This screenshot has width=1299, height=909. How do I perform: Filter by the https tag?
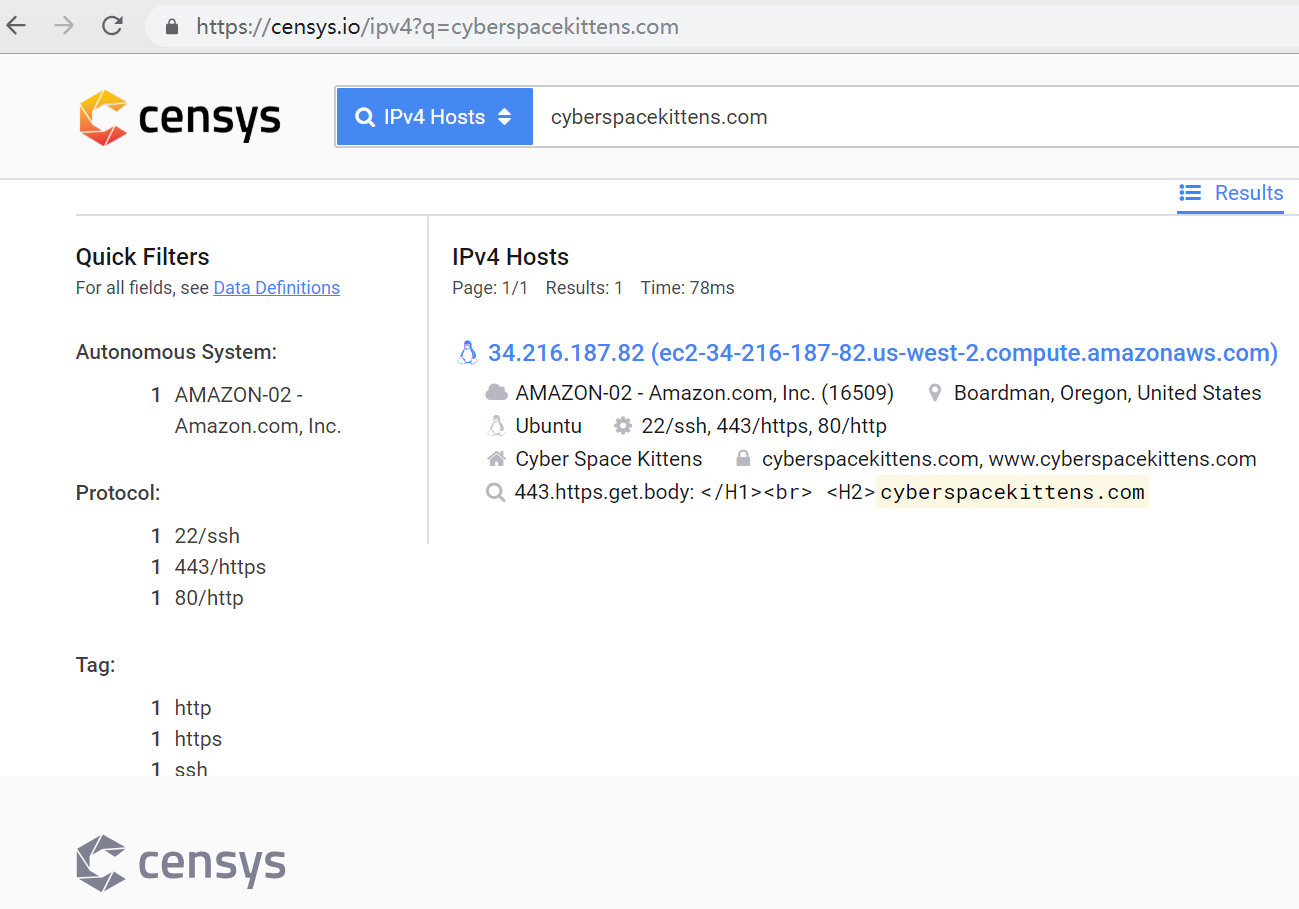tap(198, 739)
